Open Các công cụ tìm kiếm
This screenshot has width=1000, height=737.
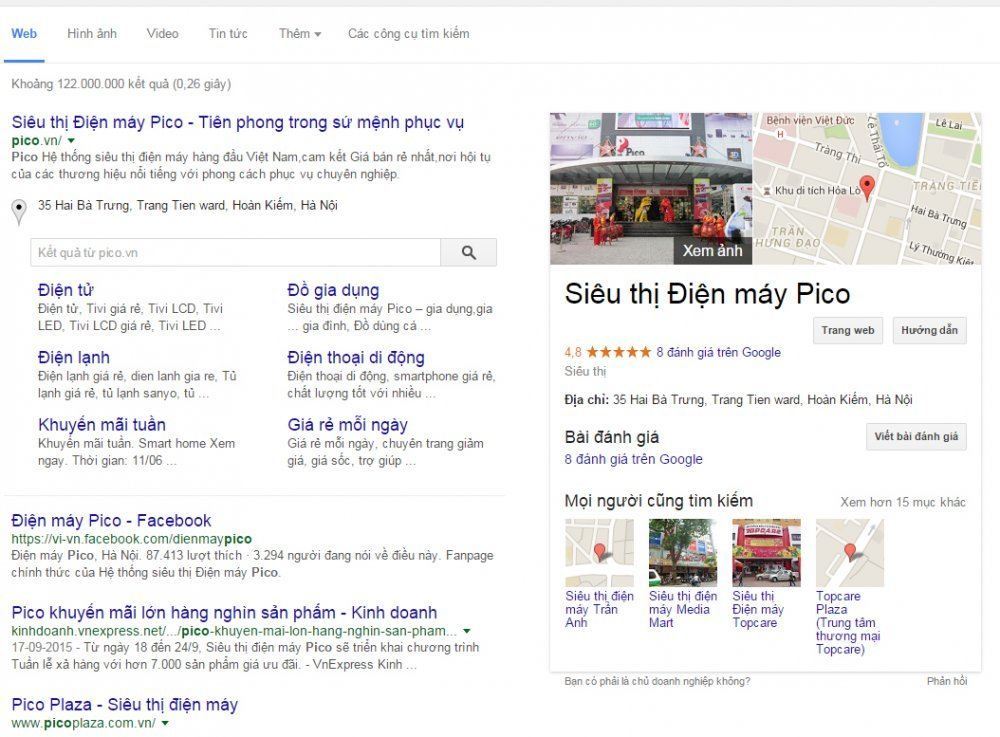click(x=408, y=34)
